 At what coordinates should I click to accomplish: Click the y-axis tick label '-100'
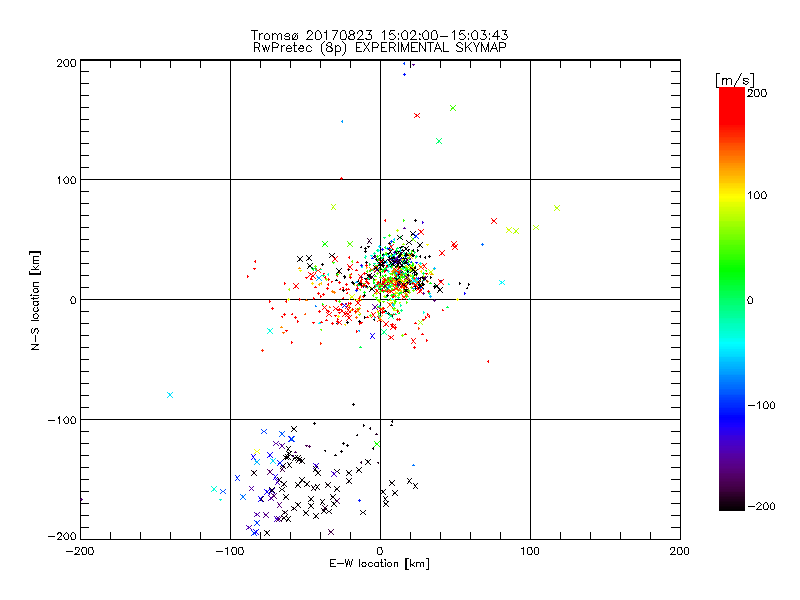pos(62,420)
